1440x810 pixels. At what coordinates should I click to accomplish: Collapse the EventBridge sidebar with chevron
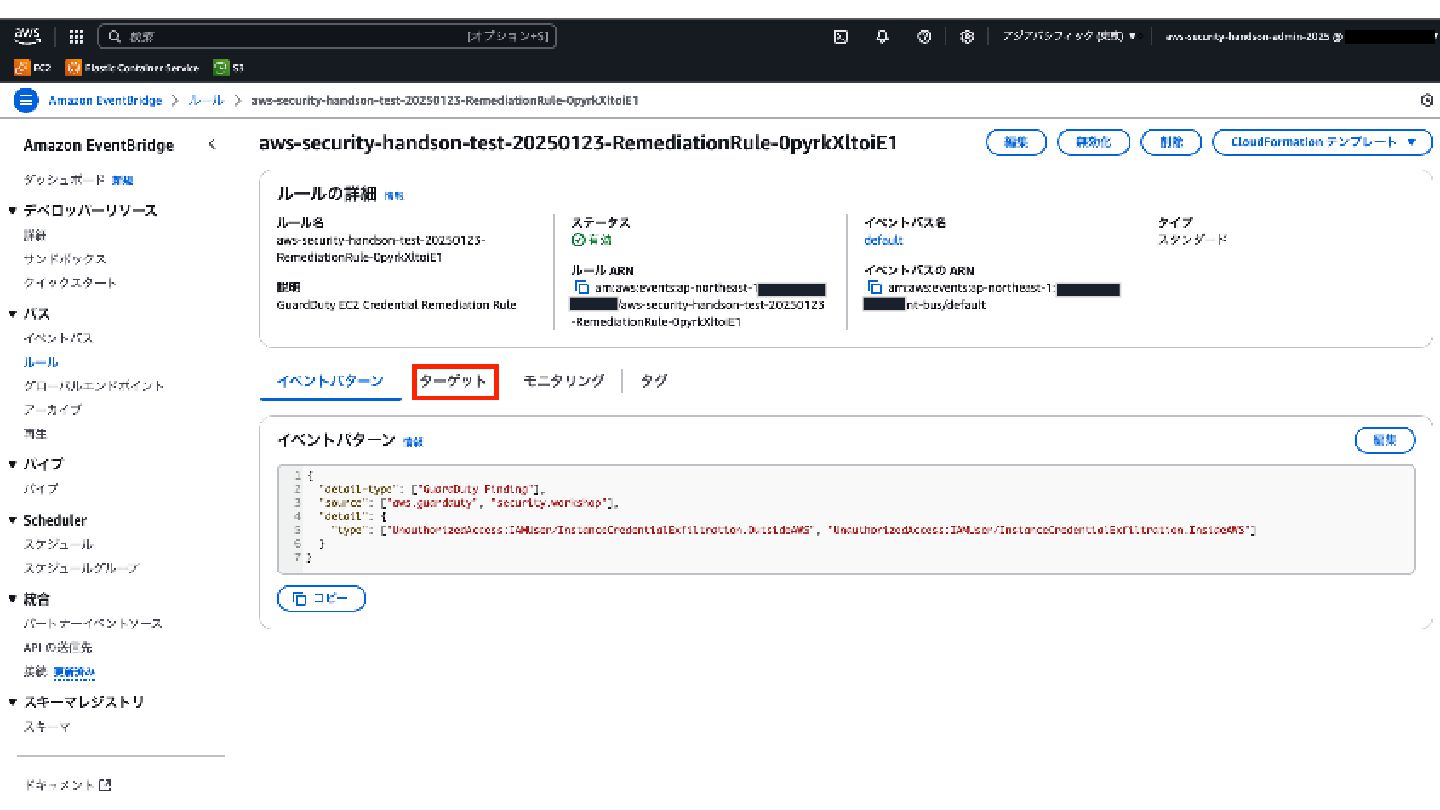pos(212,145)
